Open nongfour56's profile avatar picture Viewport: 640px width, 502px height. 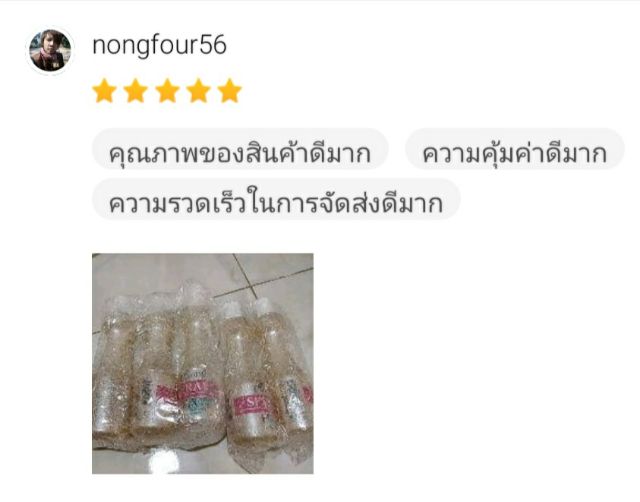tap(50, 51)
